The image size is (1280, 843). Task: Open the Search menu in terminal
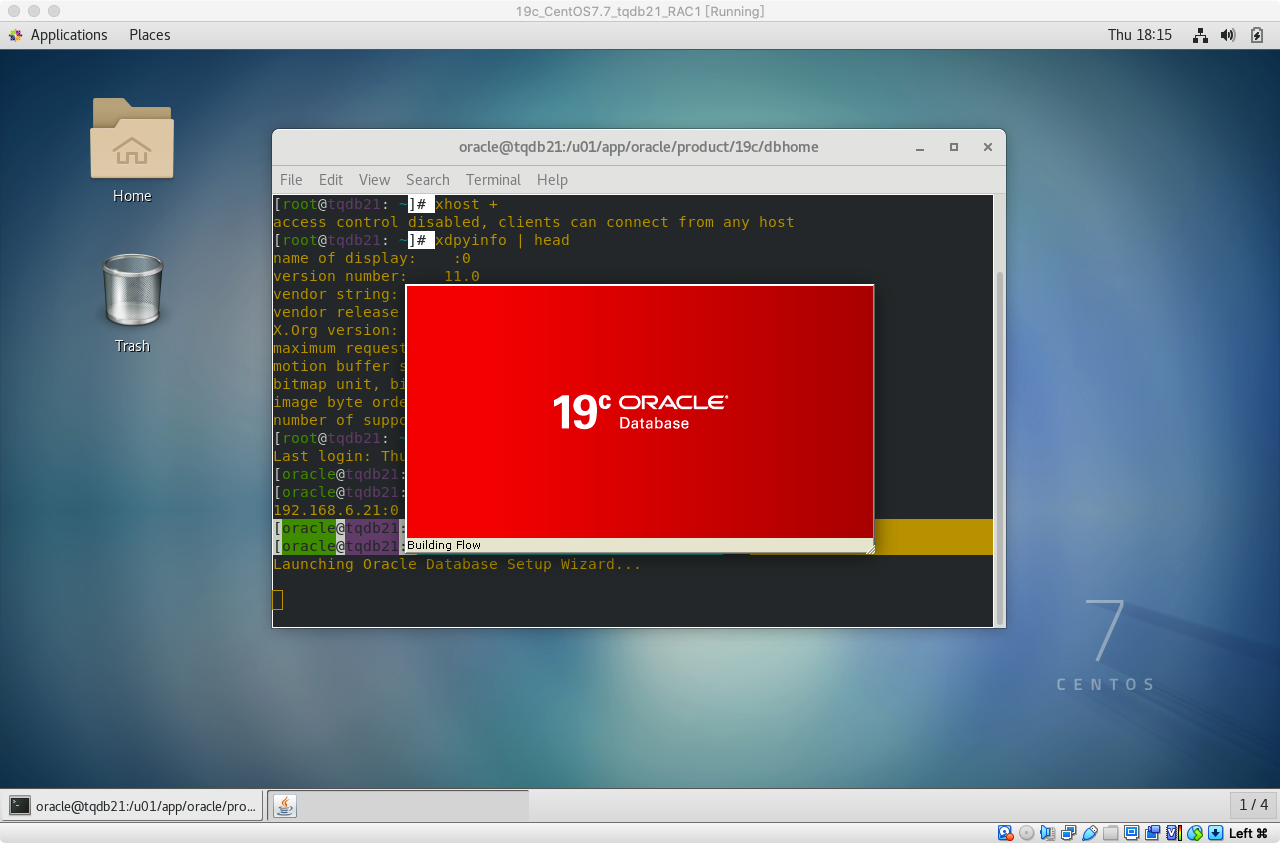pos(428,180)
